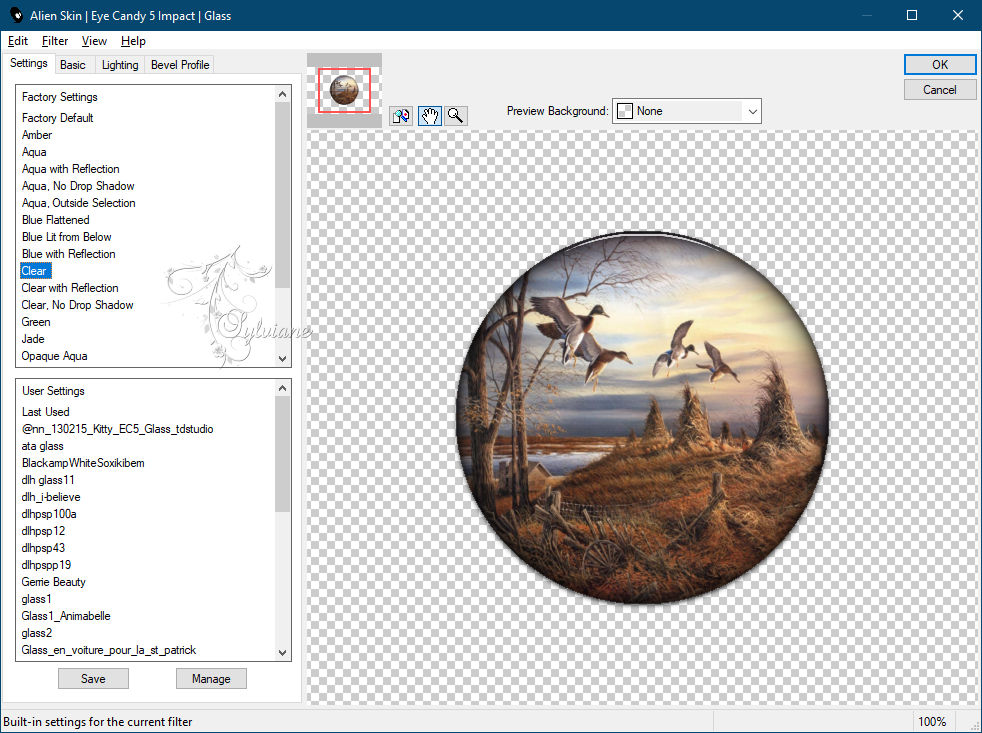Select Clear with Reflection preset
Viewport: 982px width, 733px height.
pos(70,288)
